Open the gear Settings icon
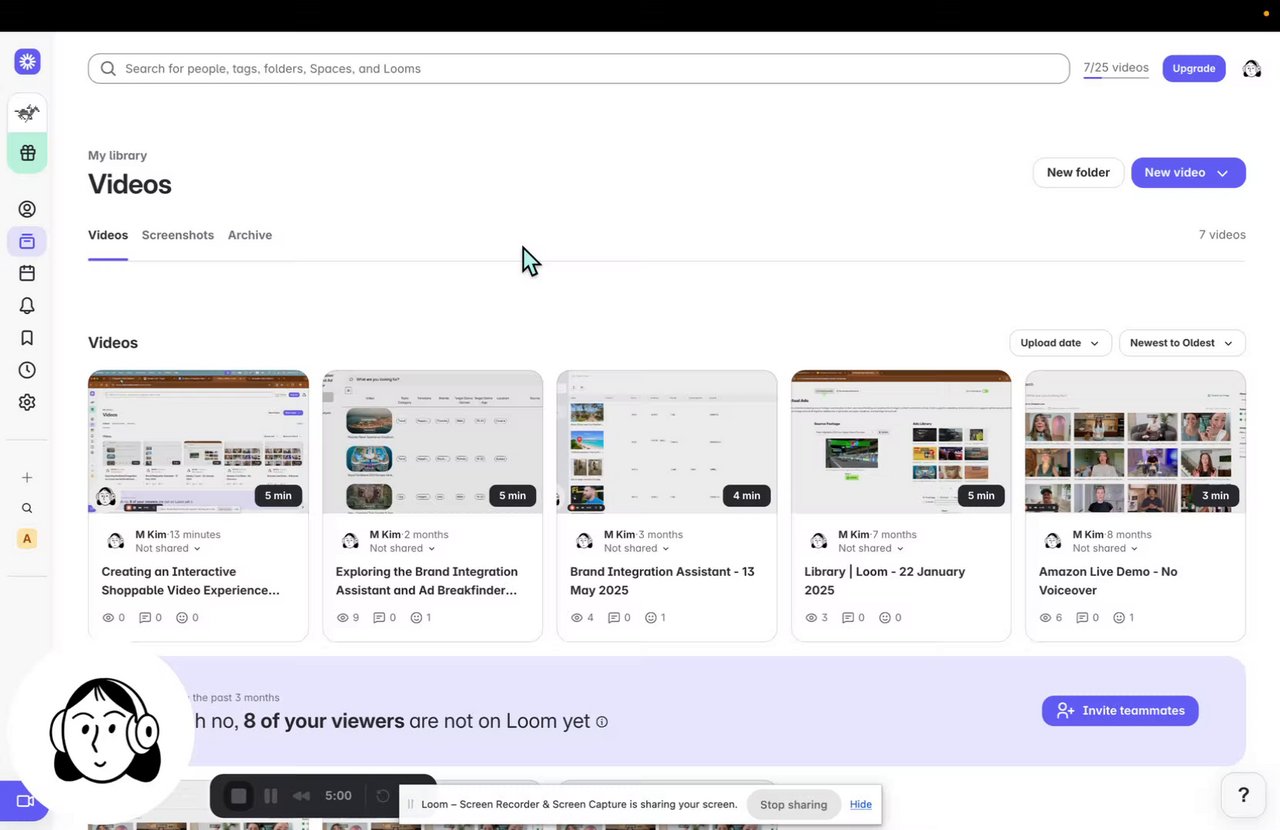This screenshot has height=830, width=1280. click(x=27, y=402)
